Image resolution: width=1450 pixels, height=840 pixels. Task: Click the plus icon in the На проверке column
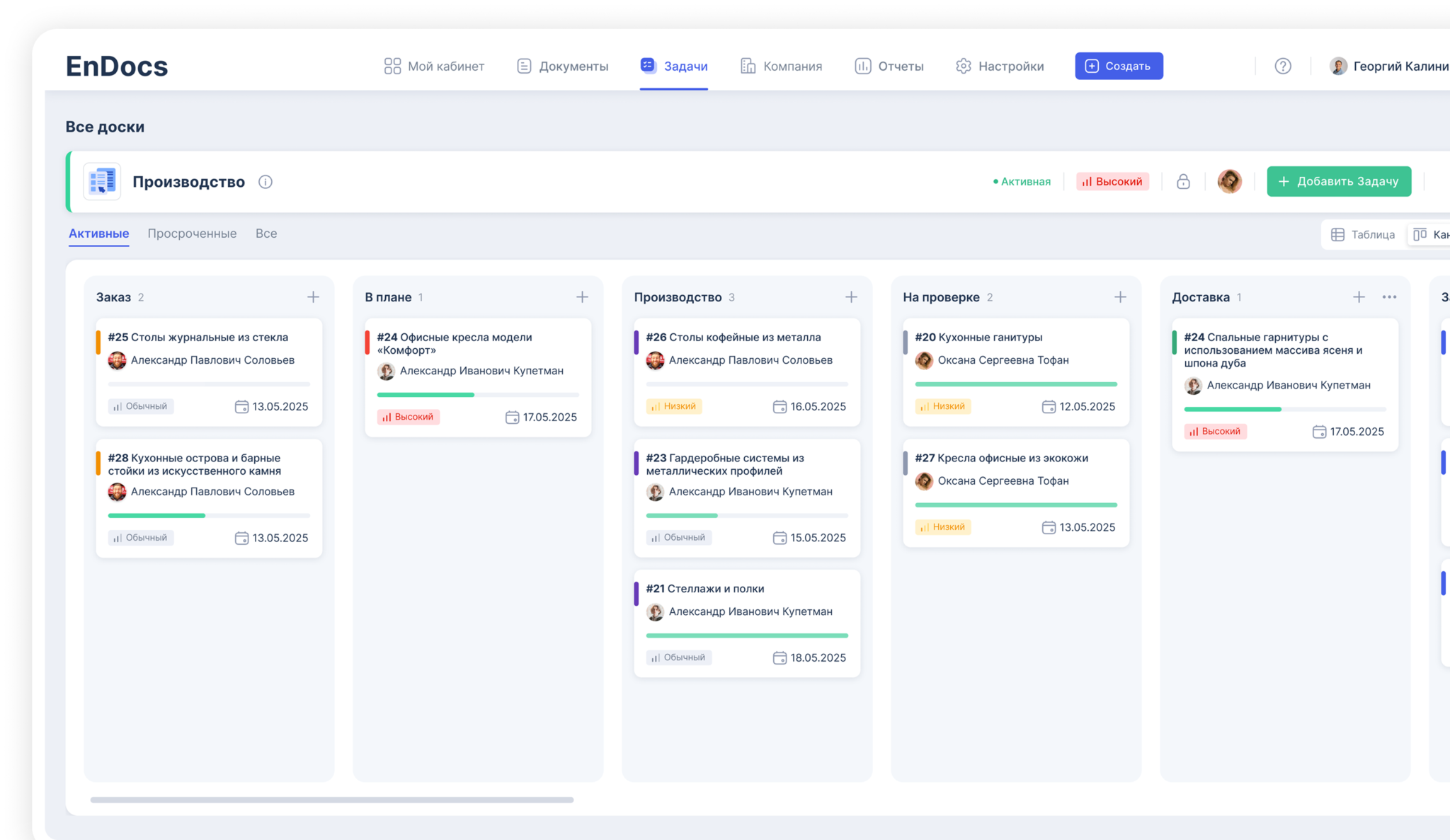1120,297
